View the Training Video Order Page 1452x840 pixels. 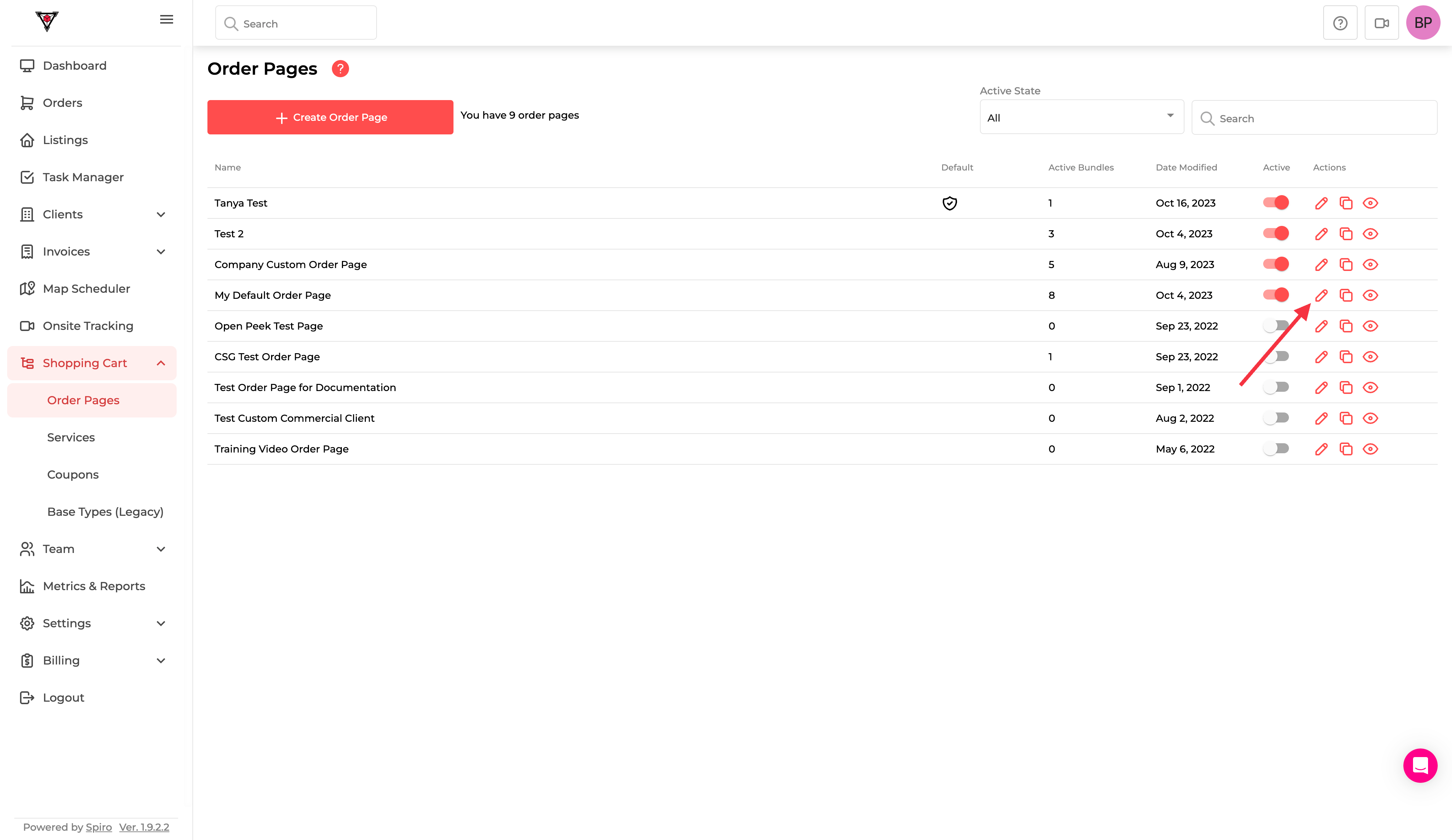(1371, 449)
